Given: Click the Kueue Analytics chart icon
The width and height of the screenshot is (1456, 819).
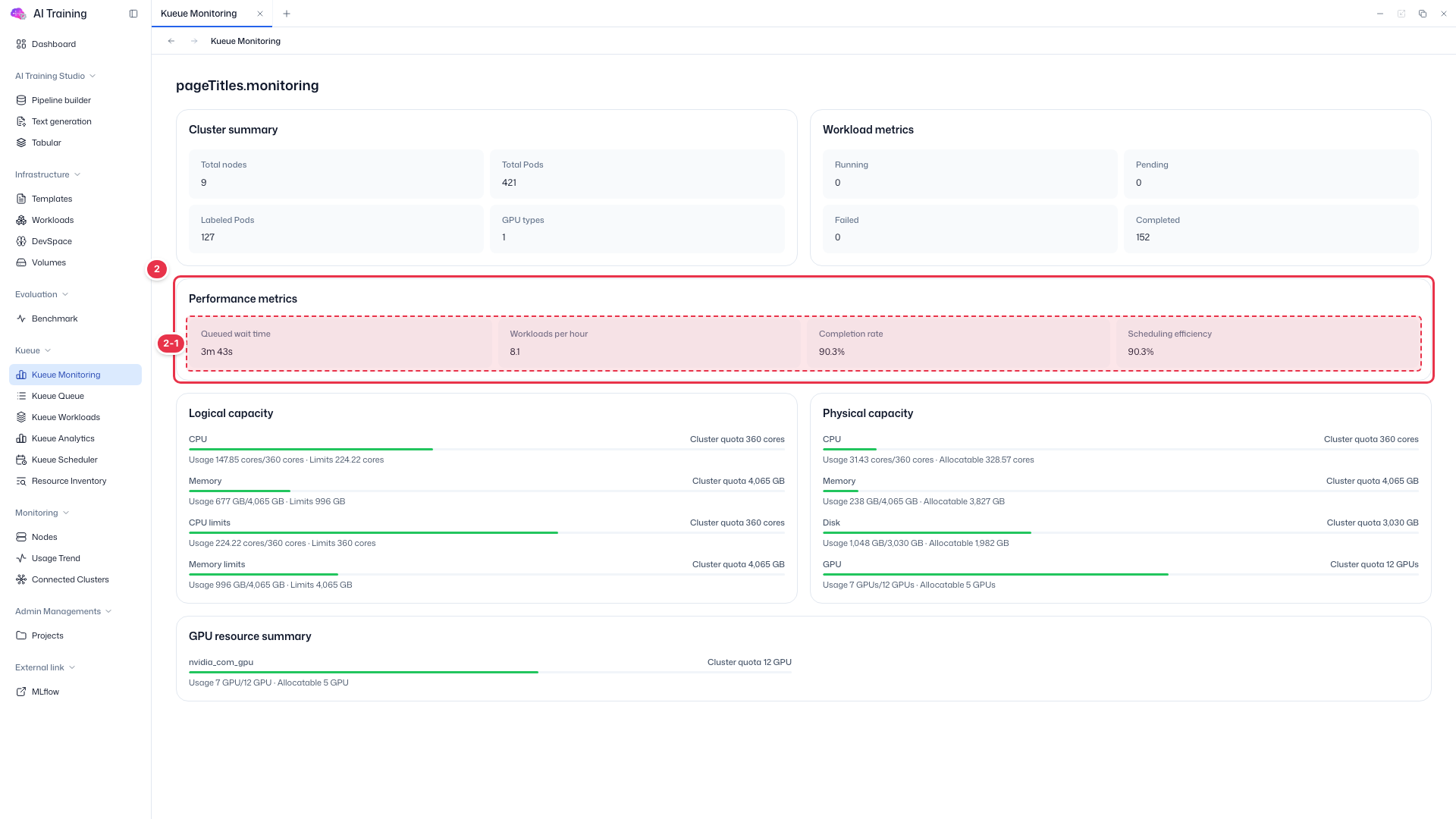Looking at the screenshot, I should (21, 438).
